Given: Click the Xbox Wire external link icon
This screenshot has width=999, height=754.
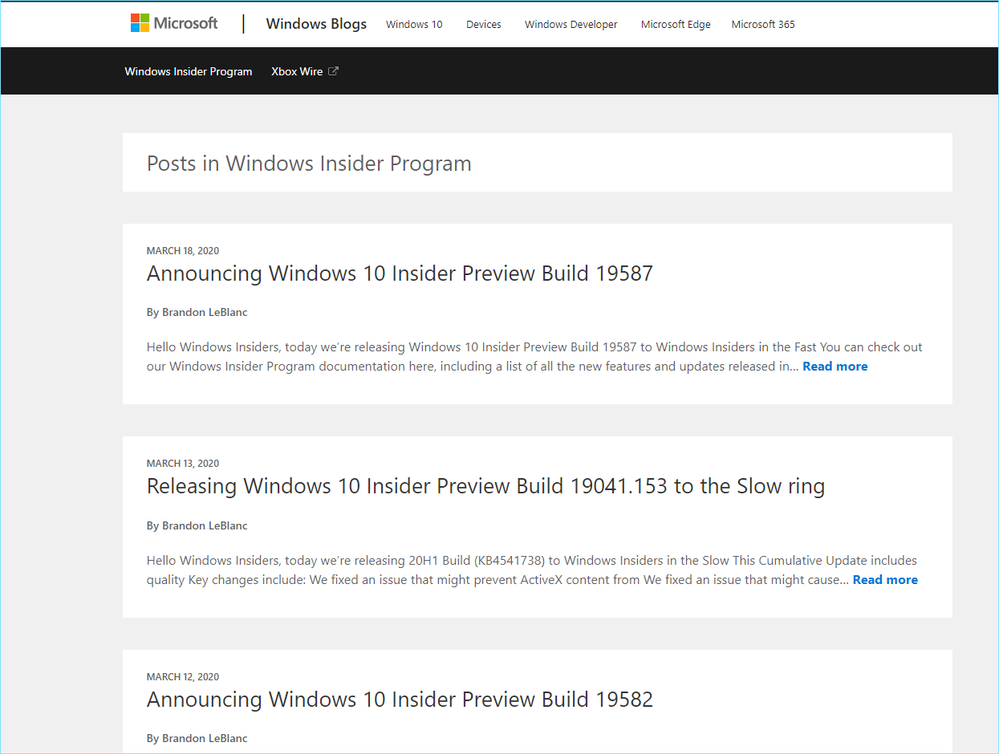Looking at the screenshot, I should (x=334, y=71).
